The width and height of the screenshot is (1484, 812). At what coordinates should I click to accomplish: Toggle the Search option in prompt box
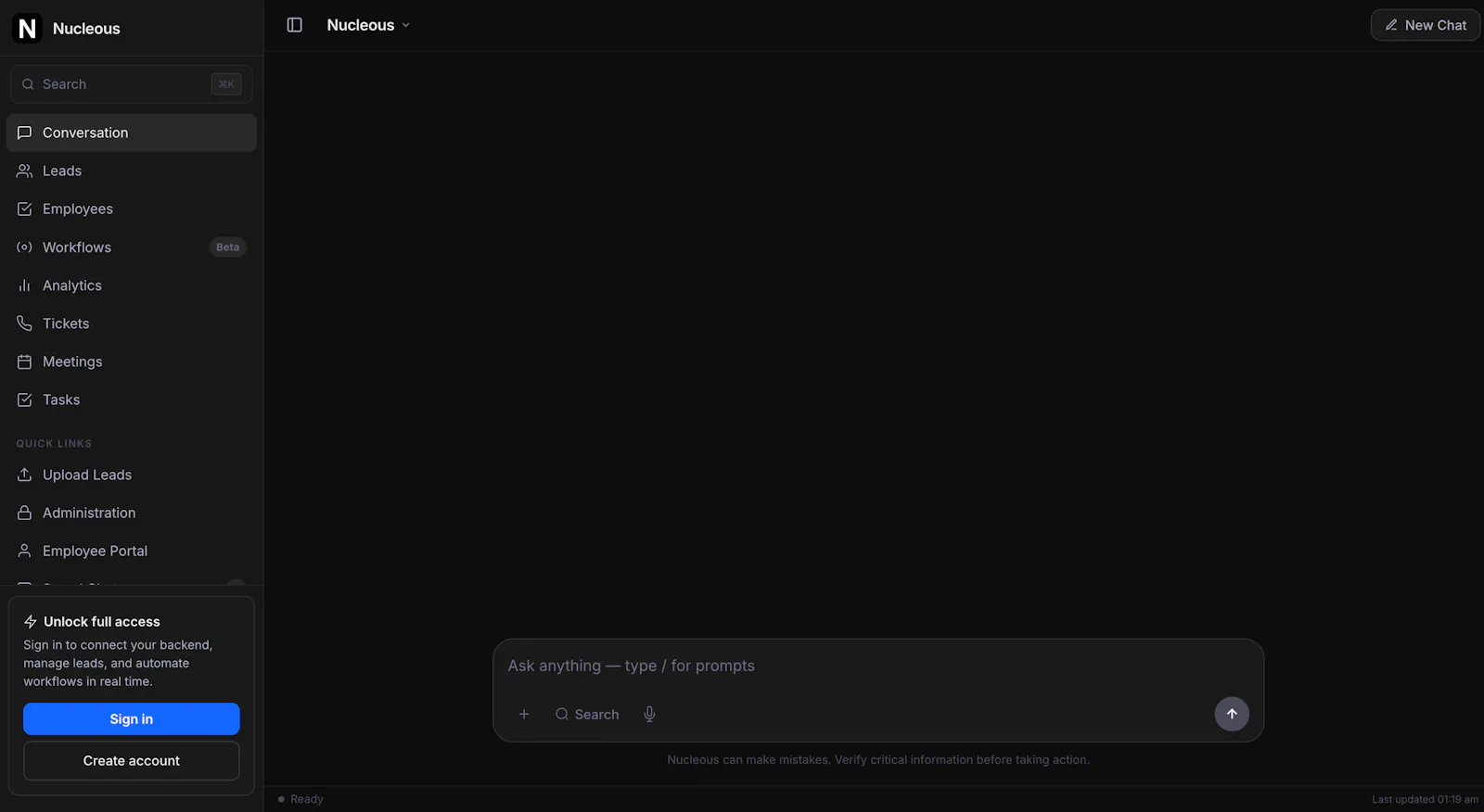tap(587, 715)
